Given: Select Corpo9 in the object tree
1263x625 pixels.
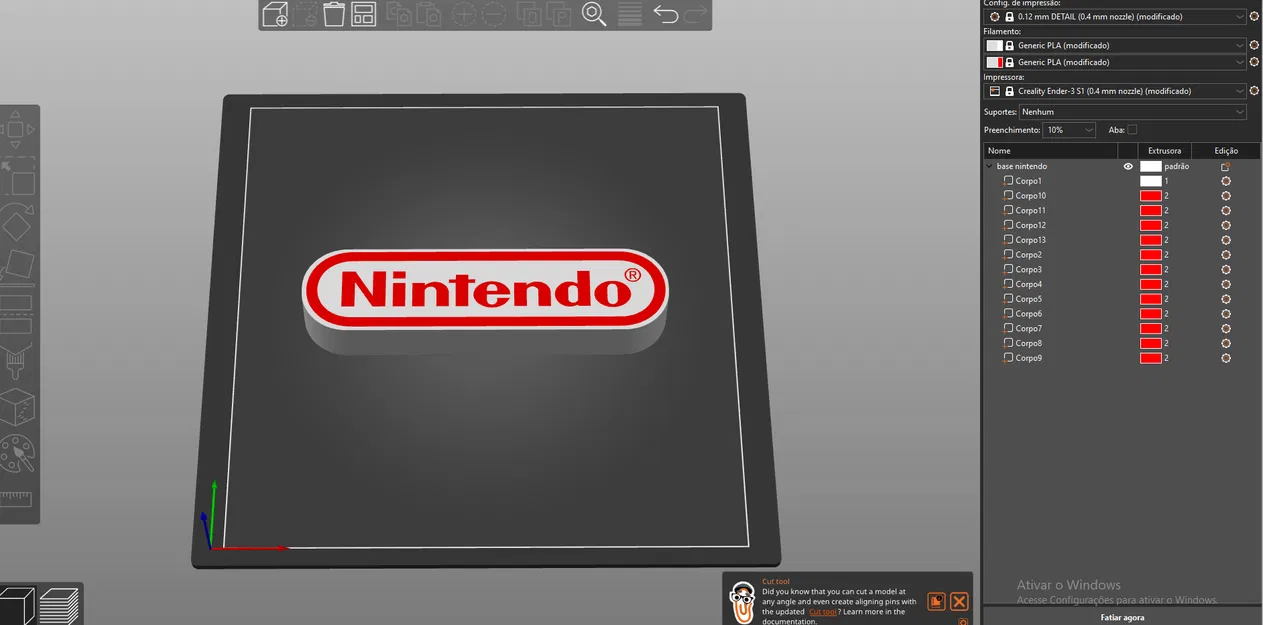Looking at the screenshot, I should coord(1029,357).
